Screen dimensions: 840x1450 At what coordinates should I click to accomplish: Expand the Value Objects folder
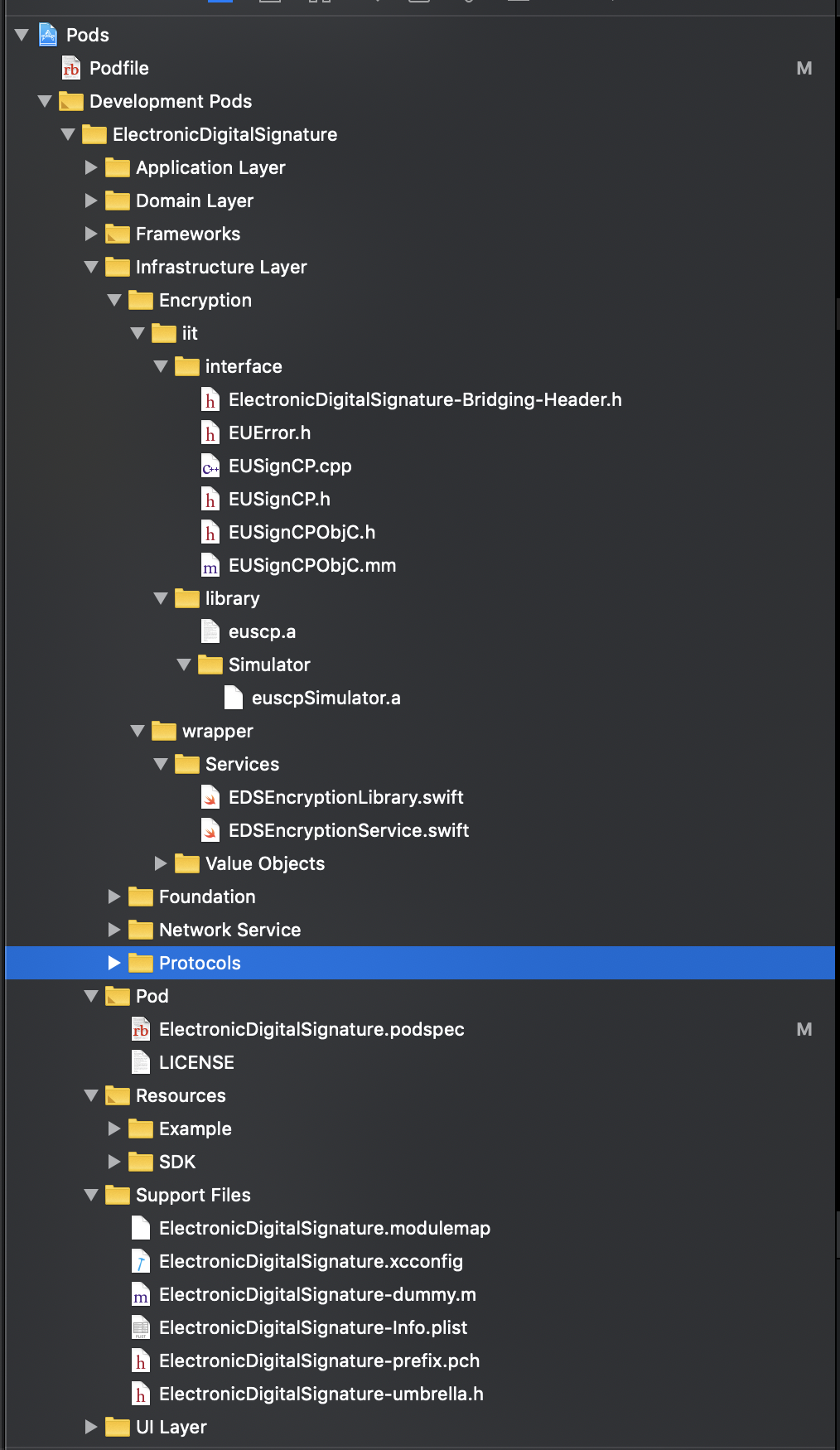coord(161,863)
